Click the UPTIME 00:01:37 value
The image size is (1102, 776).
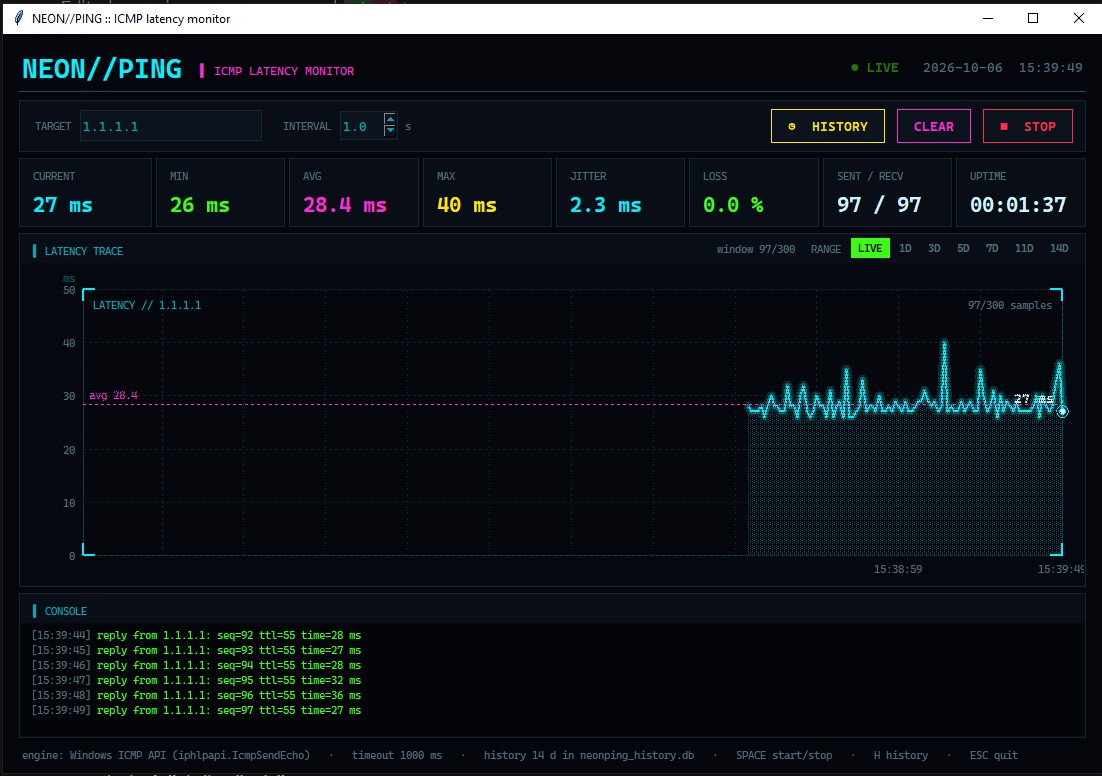coord(1018,205)
